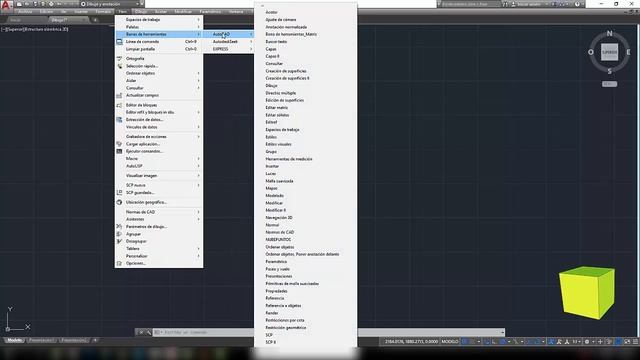Click coordinates readout in status bar
Image resolution: width=640 pixels, height=360 pixels.
pyautogui.click(x=411, y=342)
